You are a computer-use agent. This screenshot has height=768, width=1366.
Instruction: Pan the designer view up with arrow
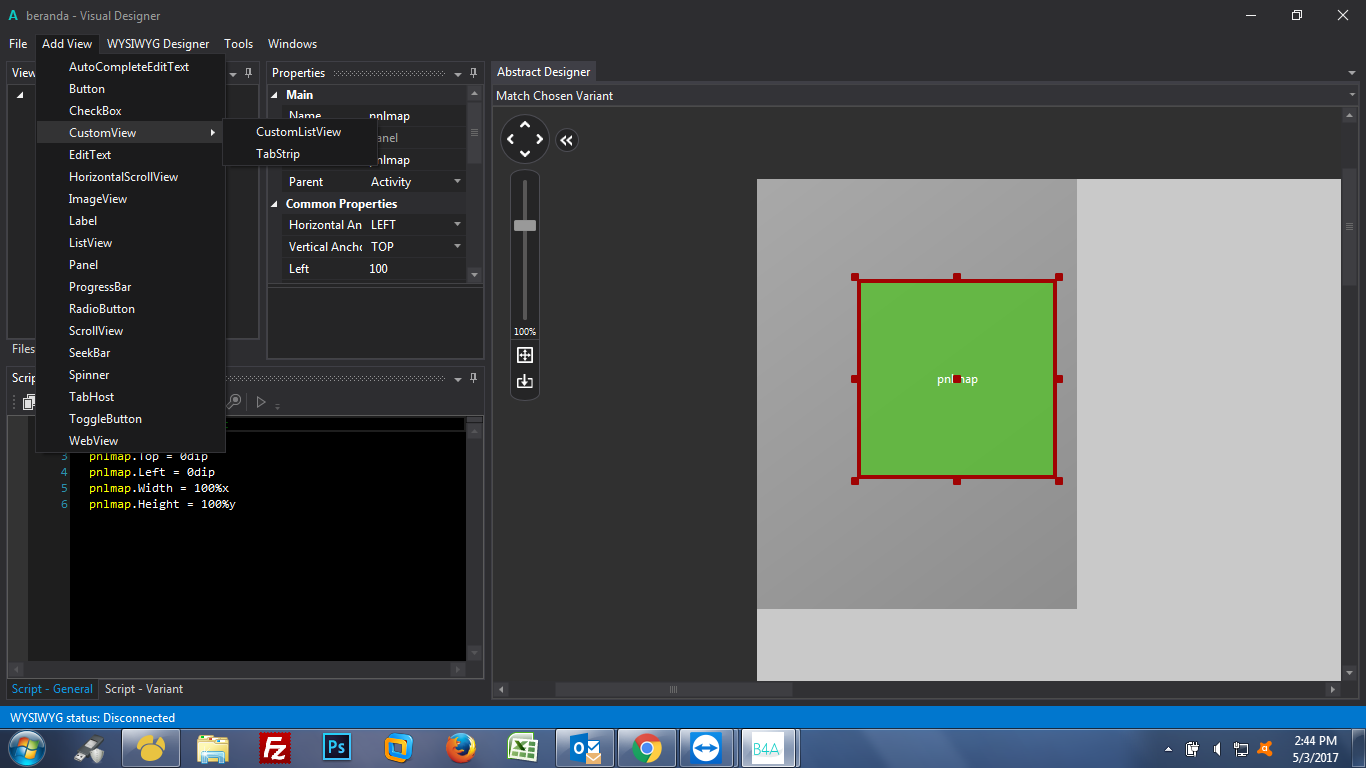pos(525,125)
